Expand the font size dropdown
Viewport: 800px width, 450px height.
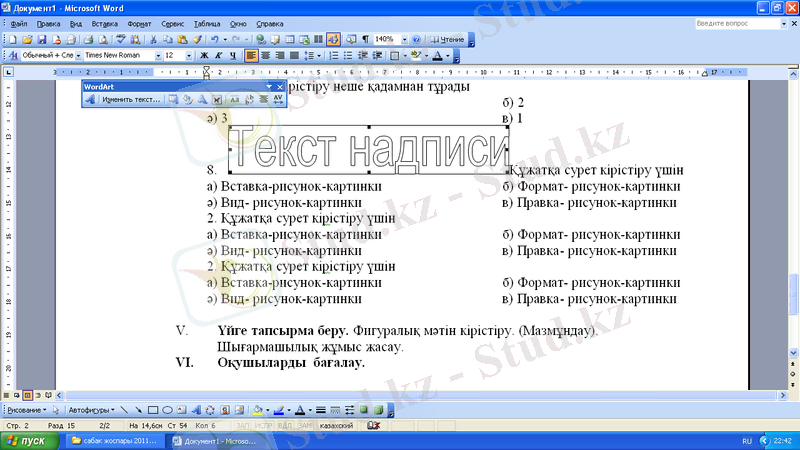point(189,56)
